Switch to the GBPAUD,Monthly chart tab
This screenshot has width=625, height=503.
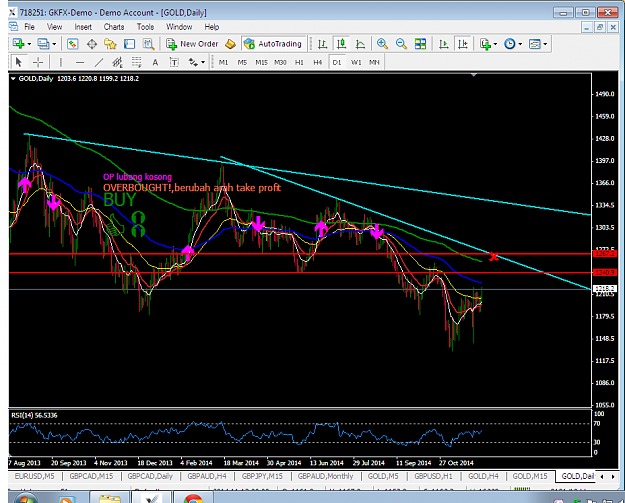click(325, 476)
